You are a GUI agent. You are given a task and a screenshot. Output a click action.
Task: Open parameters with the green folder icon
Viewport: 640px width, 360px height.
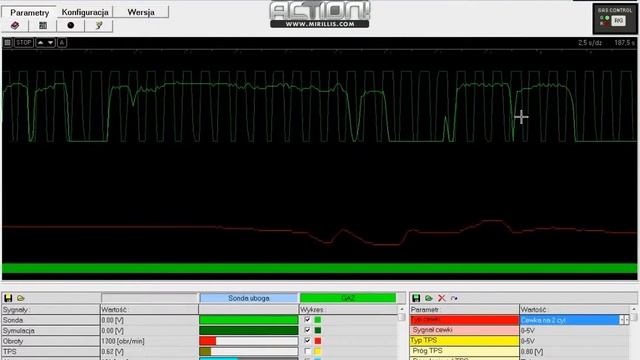[429, 298]
